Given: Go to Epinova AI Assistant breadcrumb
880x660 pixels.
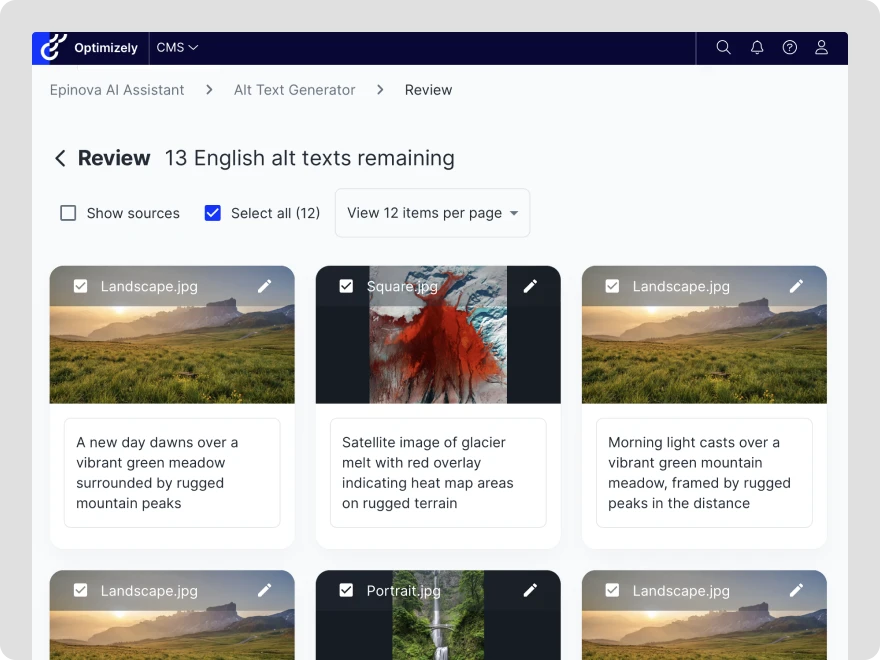Looking at the screenshot, I should (117, 90).
